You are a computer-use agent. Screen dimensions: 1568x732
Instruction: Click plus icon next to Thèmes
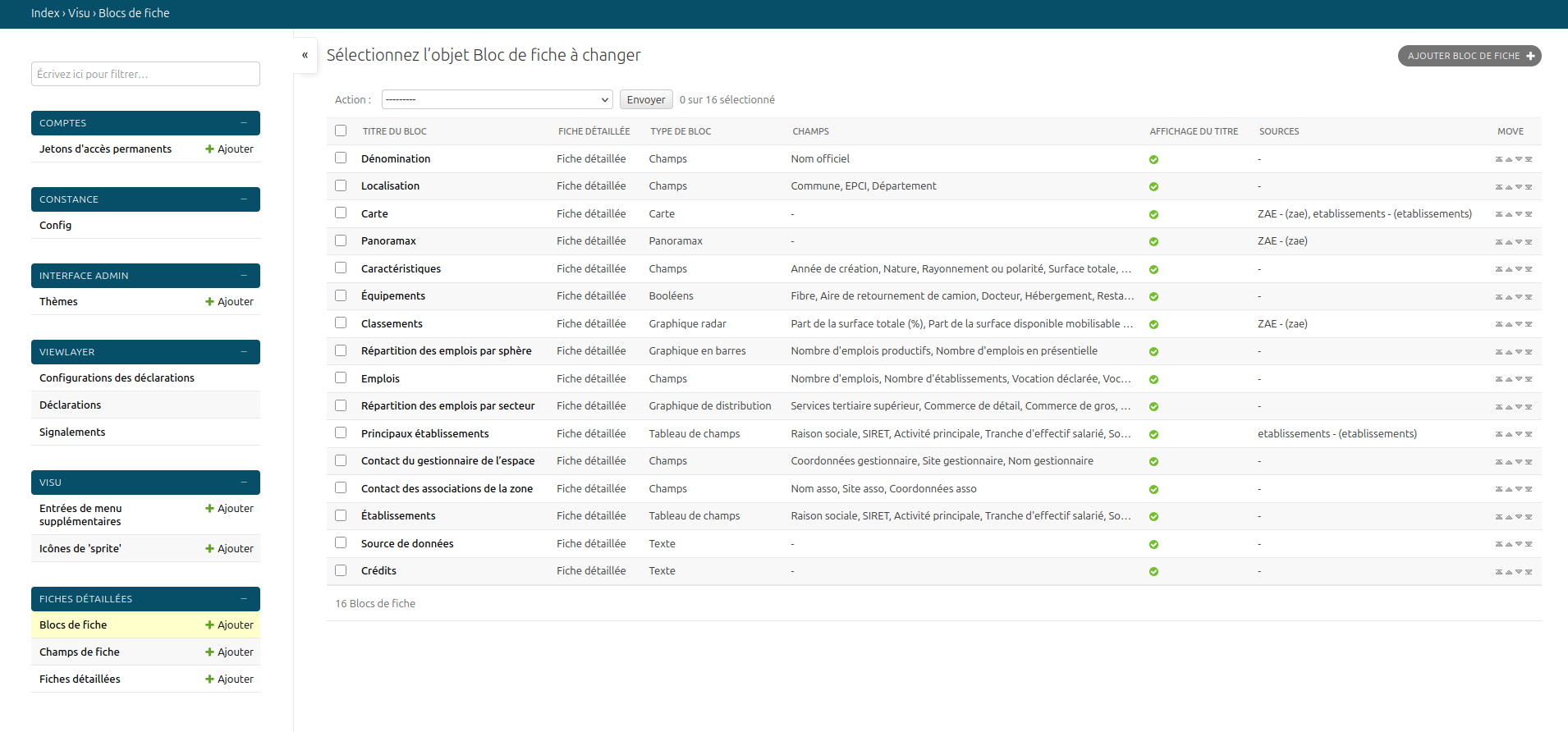click(x=209, y=302)
